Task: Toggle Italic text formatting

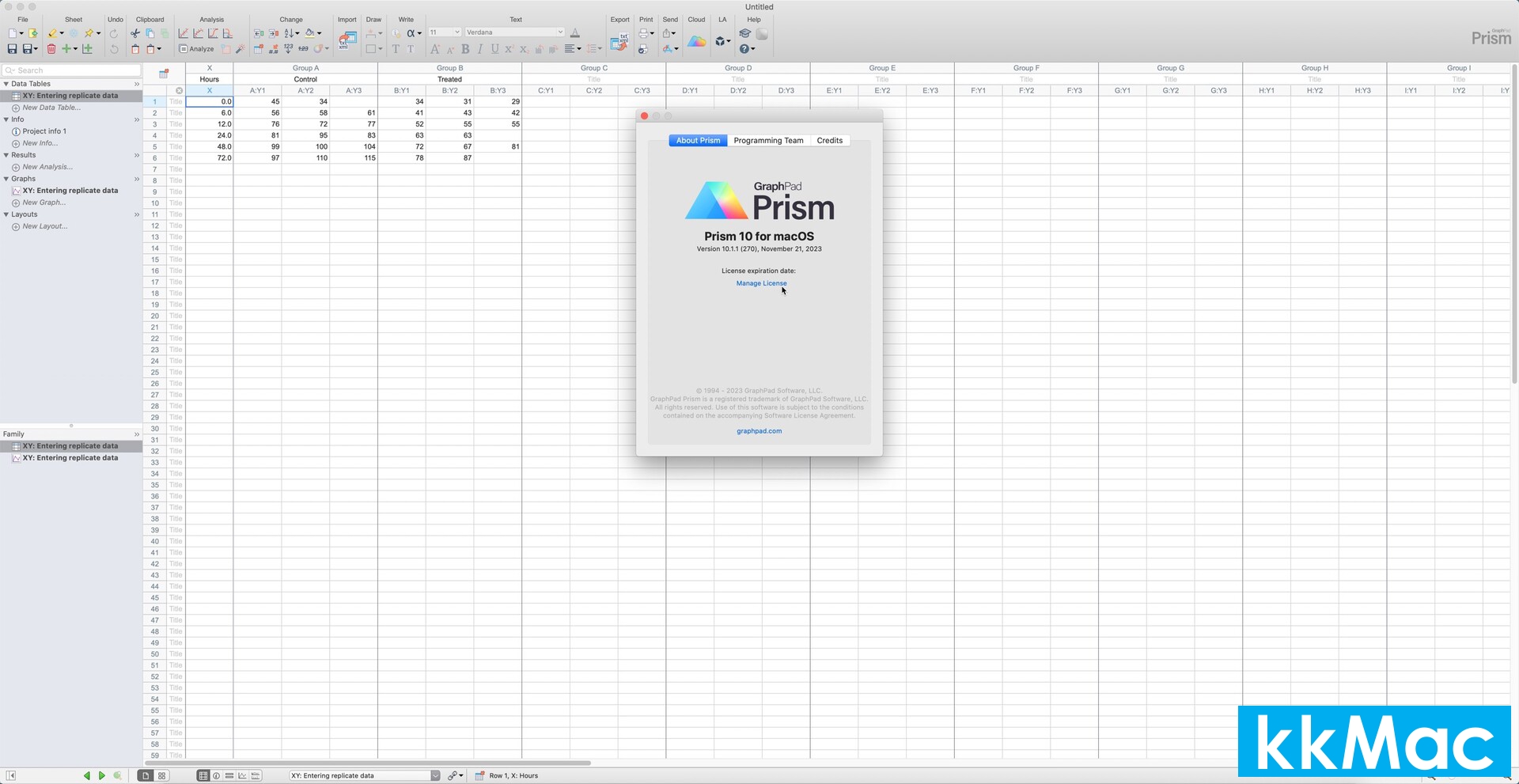Action: (480, 49)
